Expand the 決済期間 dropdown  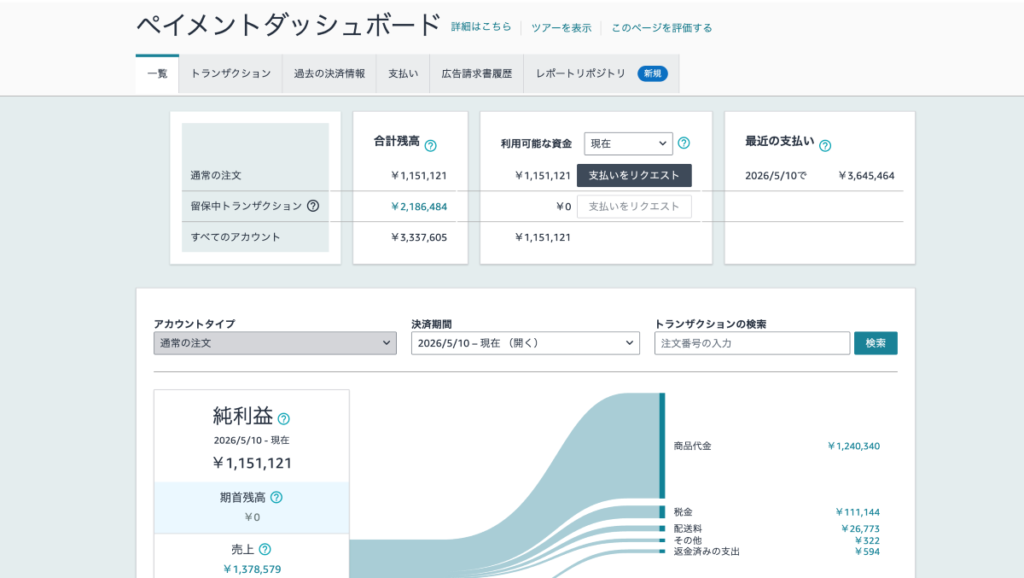(x=525, y=343)
